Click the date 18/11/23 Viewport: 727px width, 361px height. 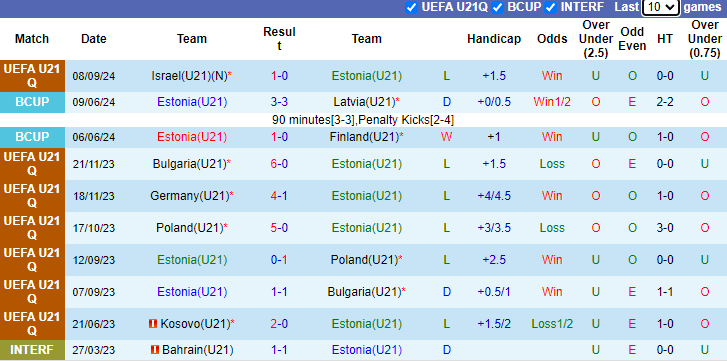point(94,196)
